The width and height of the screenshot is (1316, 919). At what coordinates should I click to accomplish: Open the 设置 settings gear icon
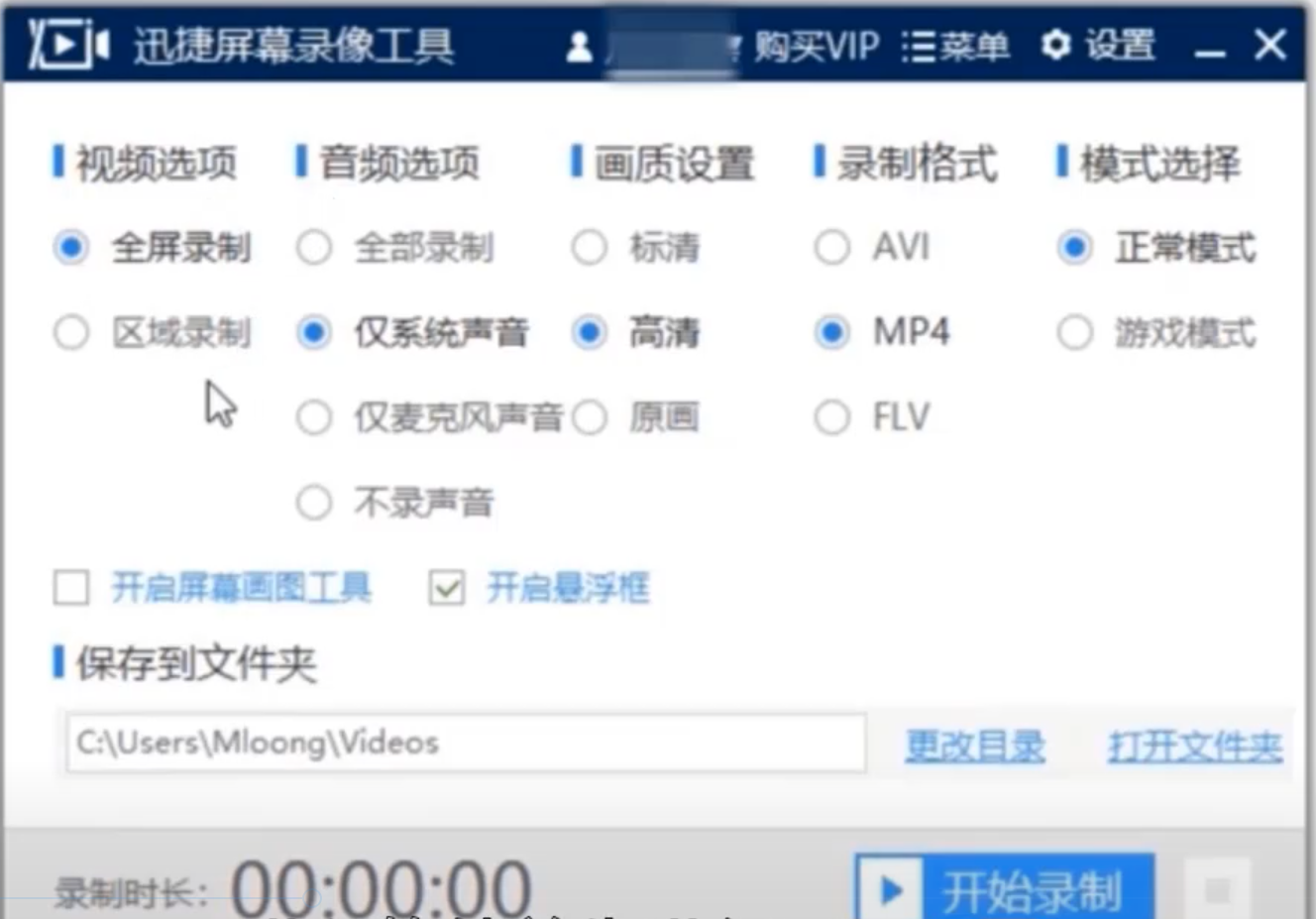click(x=1055, y=45)
